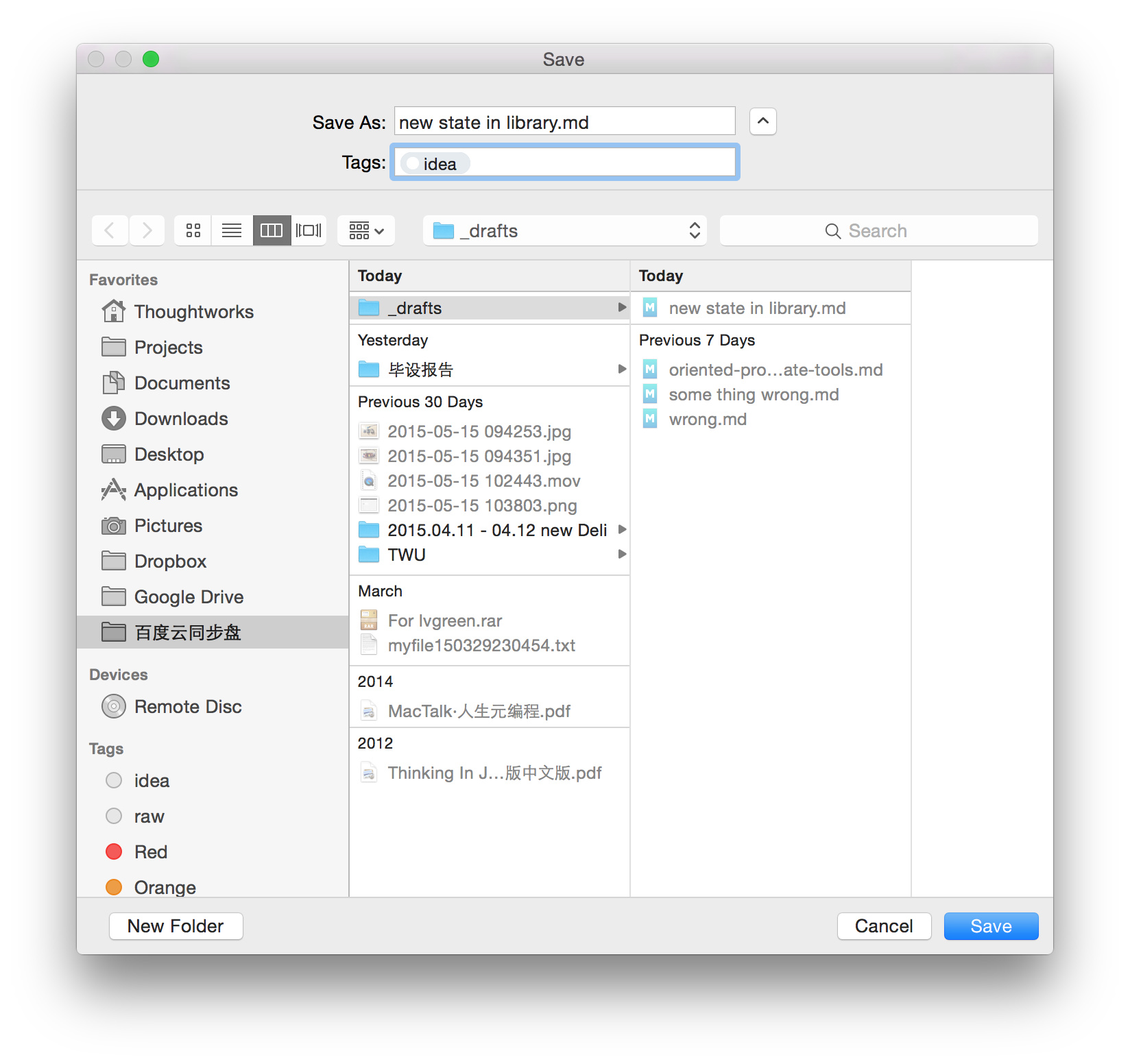
Task: Open the item arrangement dropdown
Action: coord(366,230)
